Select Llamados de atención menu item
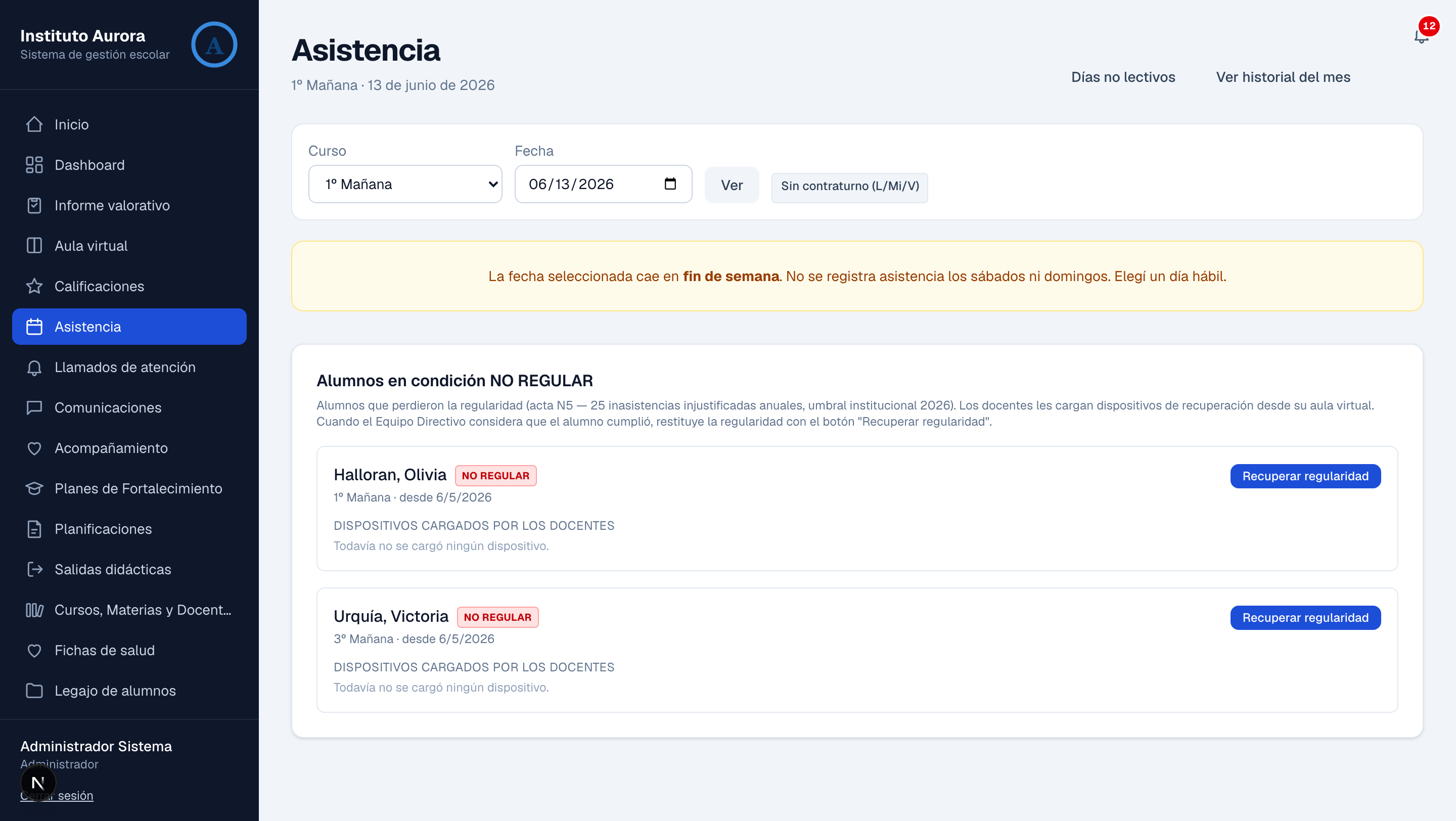Viewport: 1456px width, 821px height. click(129, 367)
